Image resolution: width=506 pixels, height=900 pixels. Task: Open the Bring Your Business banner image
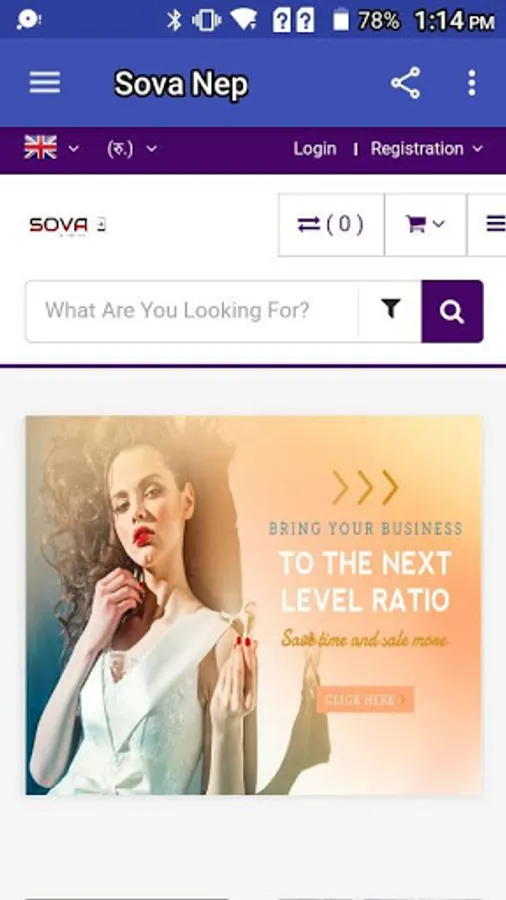click(x=254, y=605)
